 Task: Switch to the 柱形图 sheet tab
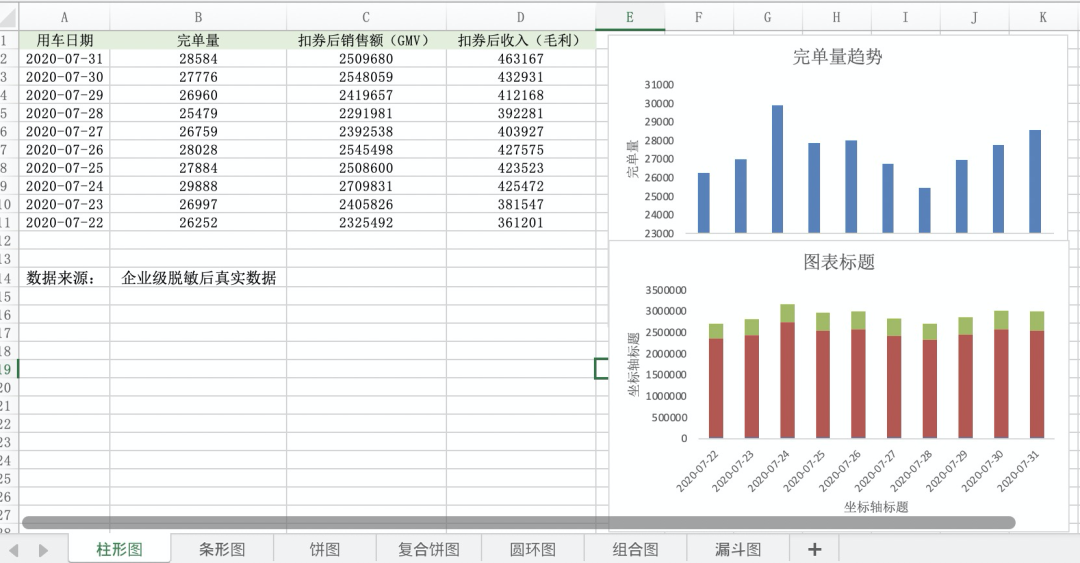tap(119, 549)
